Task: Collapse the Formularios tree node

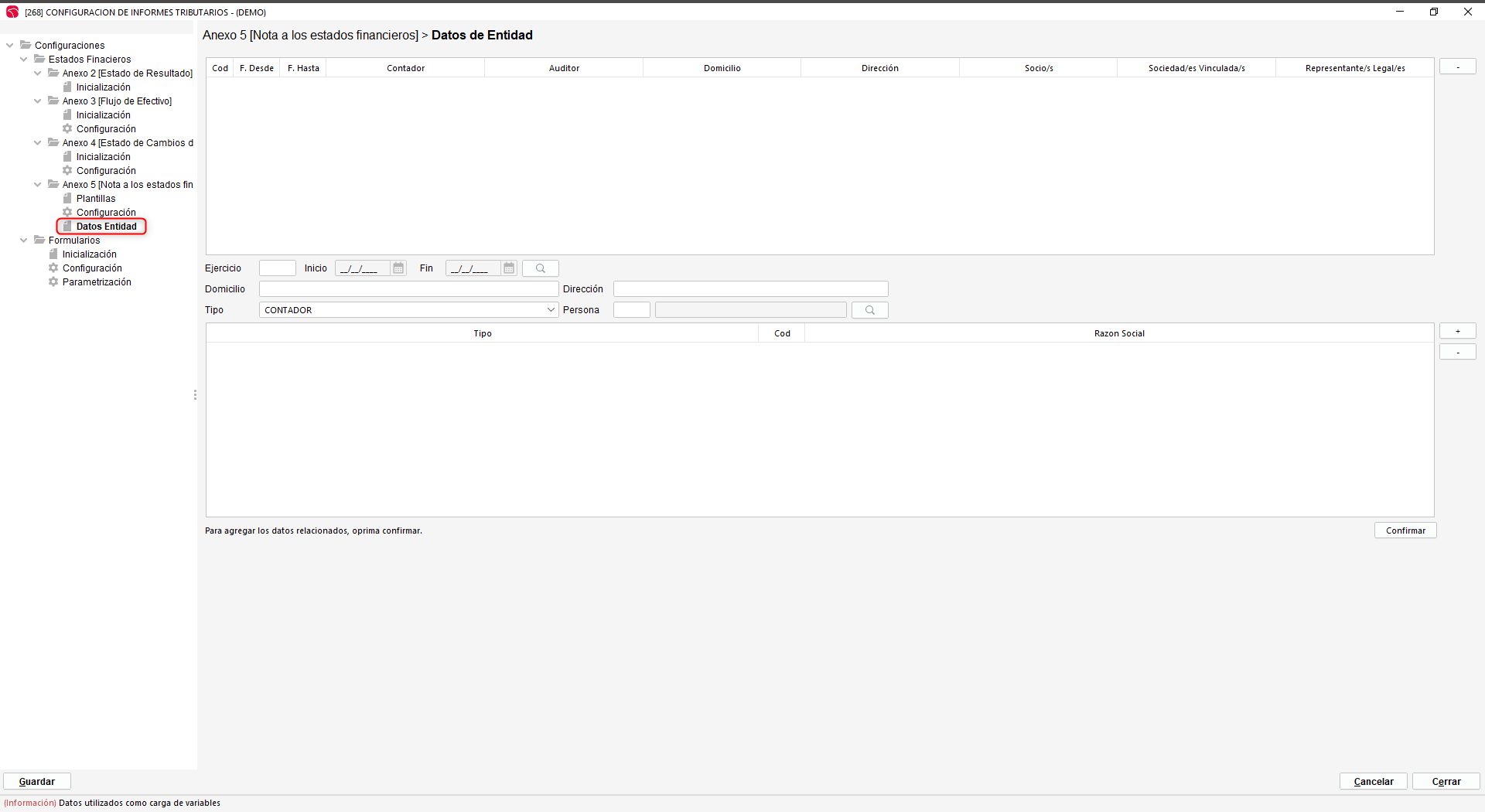Action: click(24, 241)
